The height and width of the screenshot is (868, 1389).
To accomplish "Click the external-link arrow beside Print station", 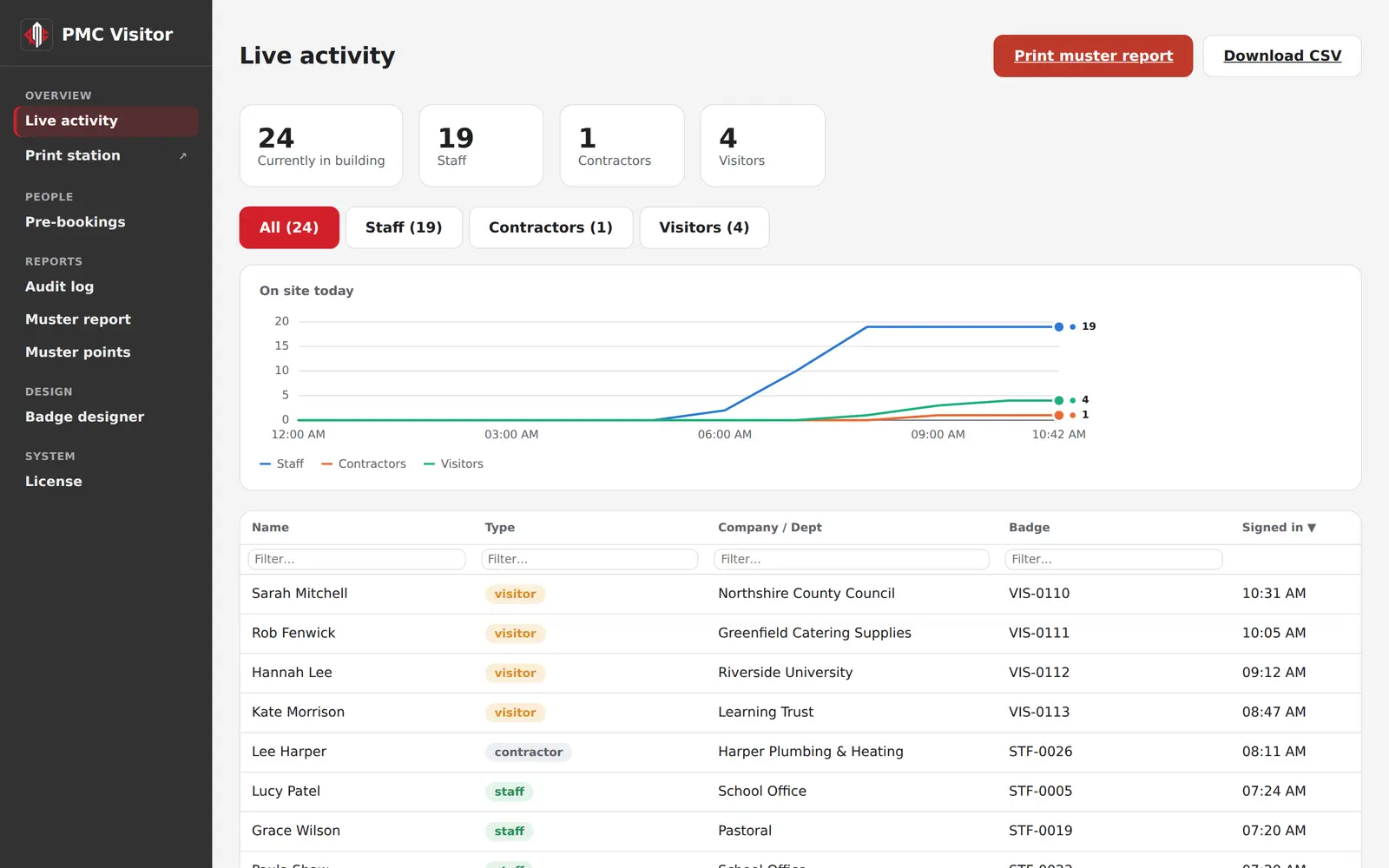I will [x=182, y=156].
